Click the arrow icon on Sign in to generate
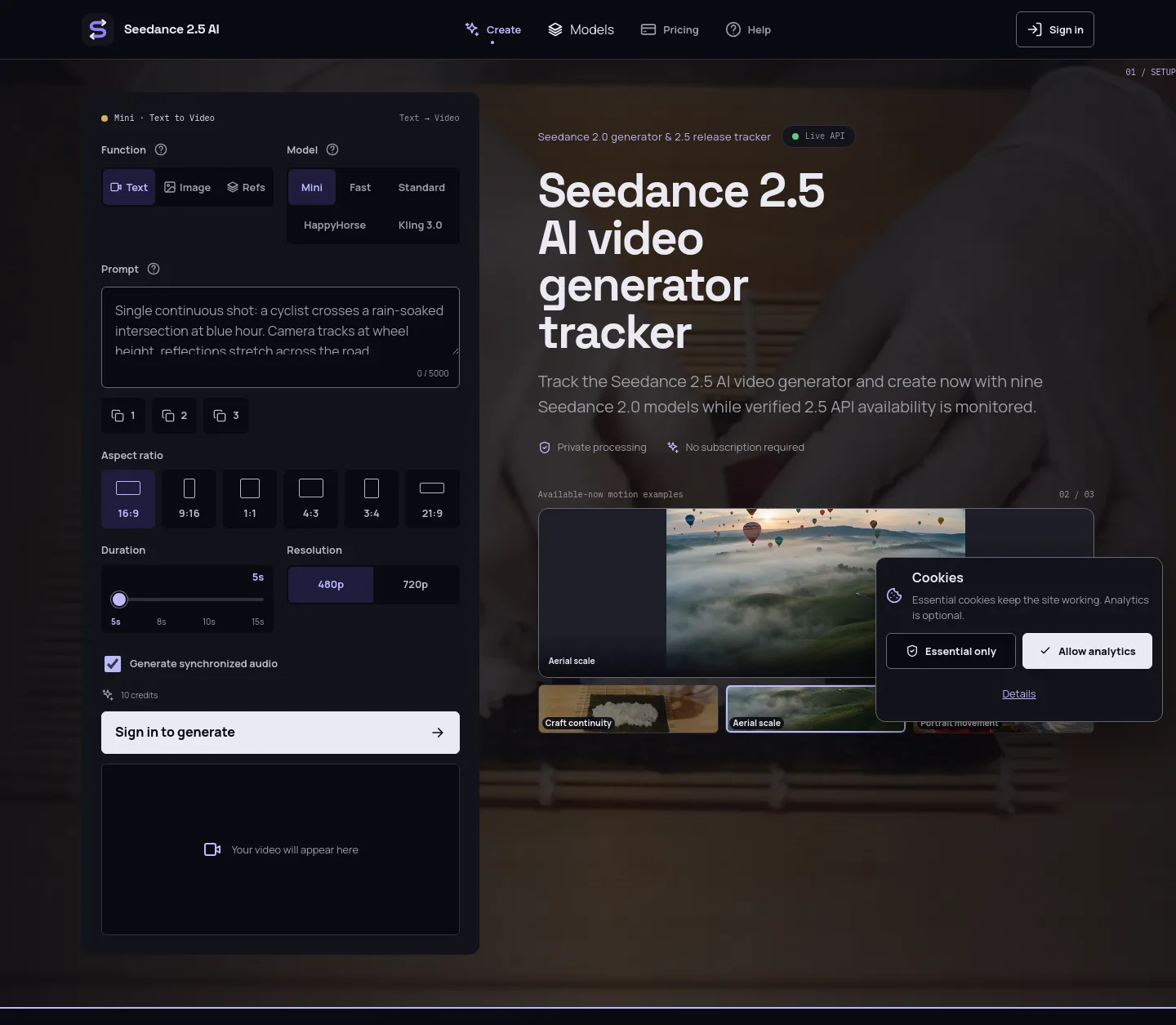Viewport: 1176px width, 1025px height. [438, 733]
